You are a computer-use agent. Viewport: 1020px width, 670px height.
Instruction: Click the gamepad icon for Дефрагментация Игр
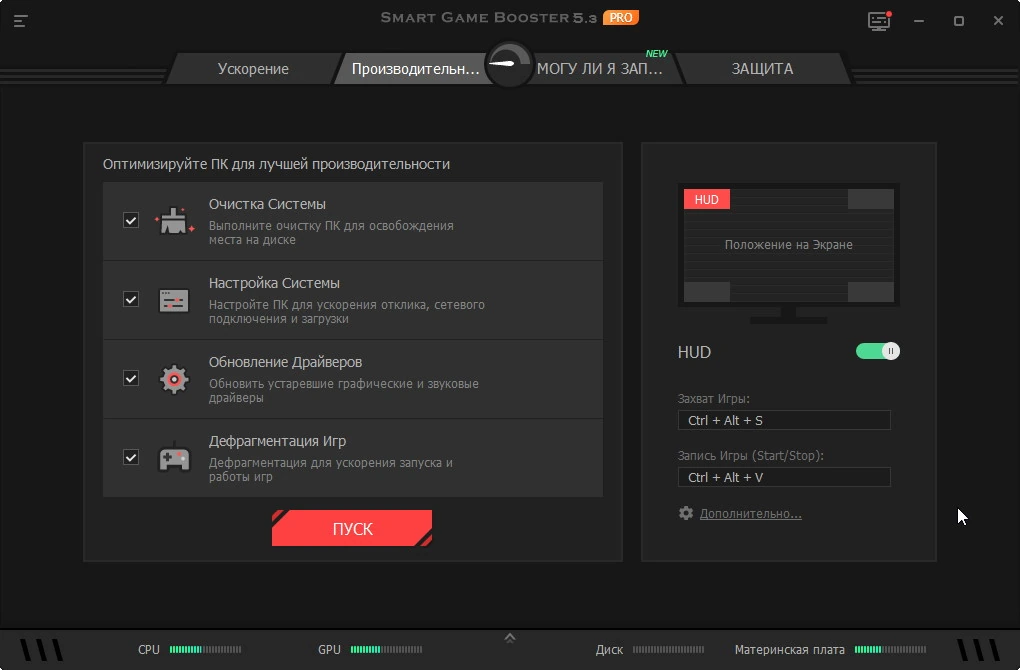point(174,458)
